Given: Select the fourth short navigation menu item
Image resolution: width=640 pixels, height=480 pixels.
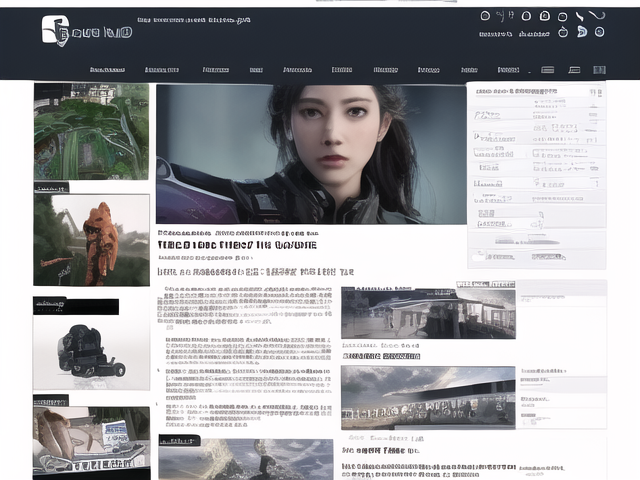Looking at the screenshot, I should 256,70.
